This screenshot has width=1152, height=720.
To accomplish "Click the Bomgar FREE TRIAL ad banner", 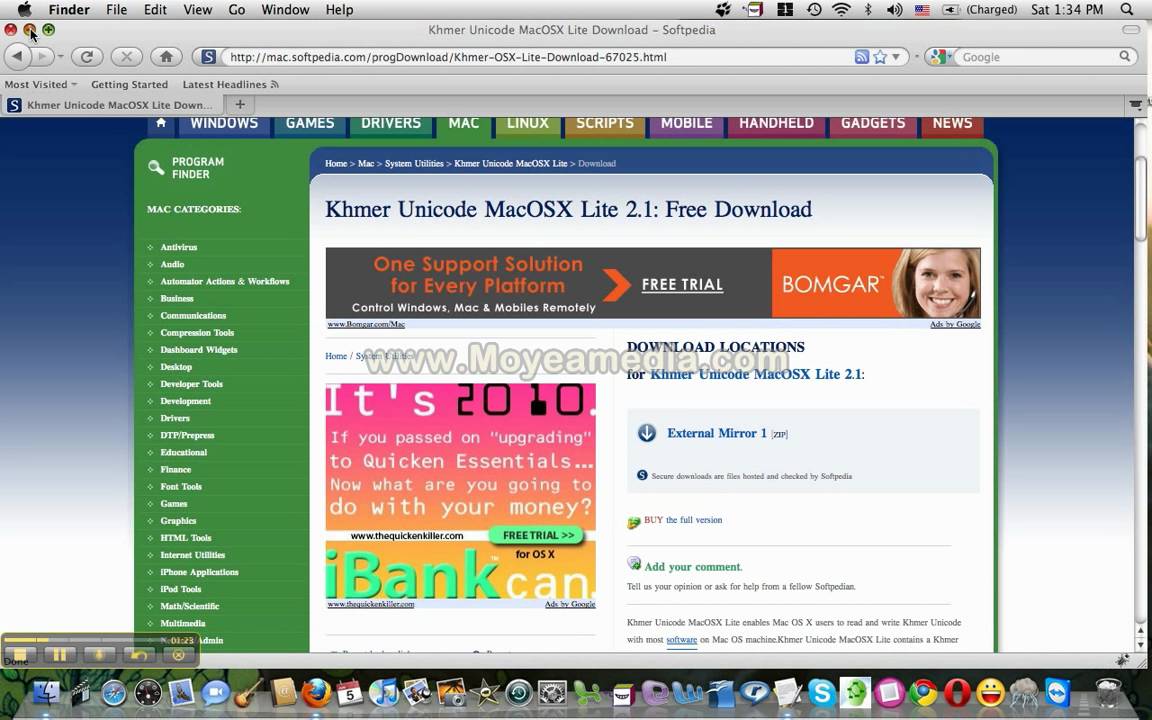I will click(x=652, y=283).
